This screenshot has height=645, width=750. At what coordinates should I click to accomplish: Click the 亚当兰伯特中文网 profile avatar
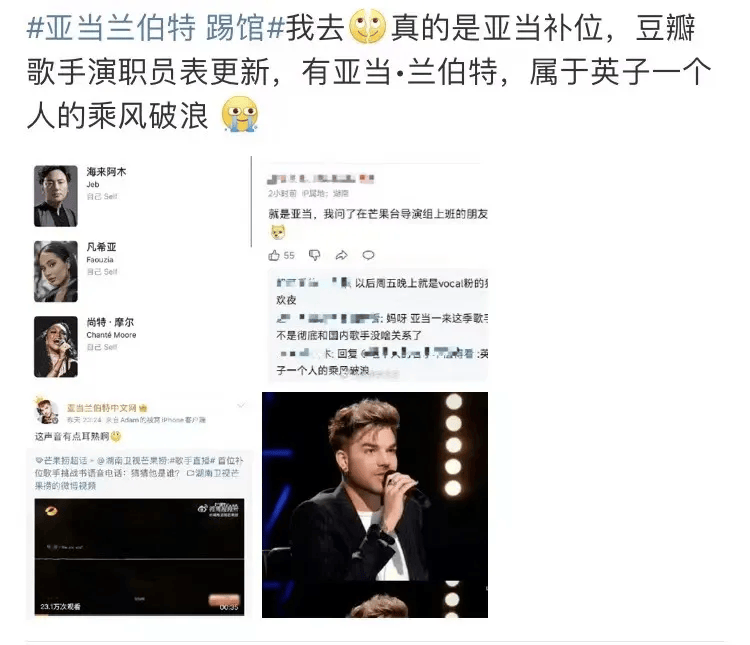[46, 411]
